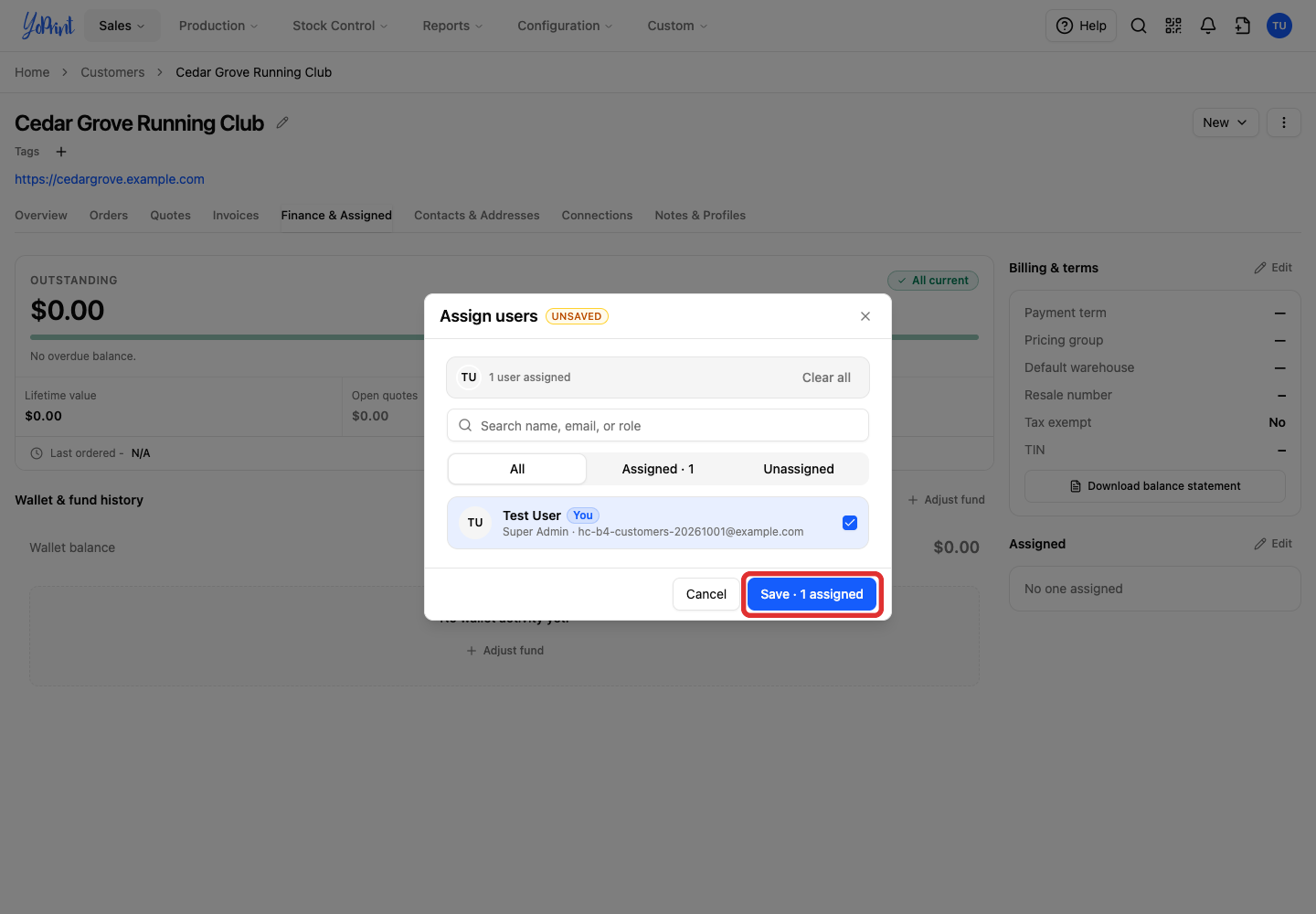Click the document export icon in header
The height and width of the screenshot is (914, 1316).
1243,26
